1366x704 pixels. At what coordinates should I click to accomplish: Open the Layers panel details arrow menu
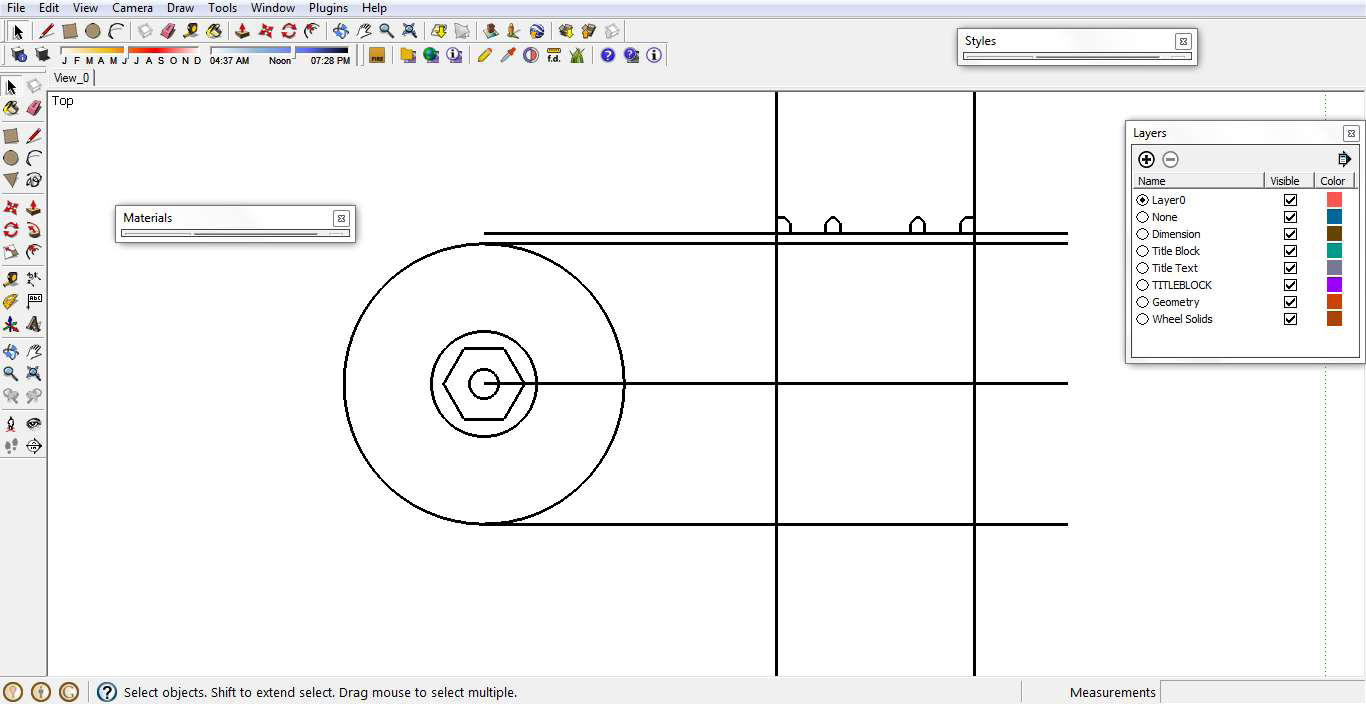(x=1344, y=159)
